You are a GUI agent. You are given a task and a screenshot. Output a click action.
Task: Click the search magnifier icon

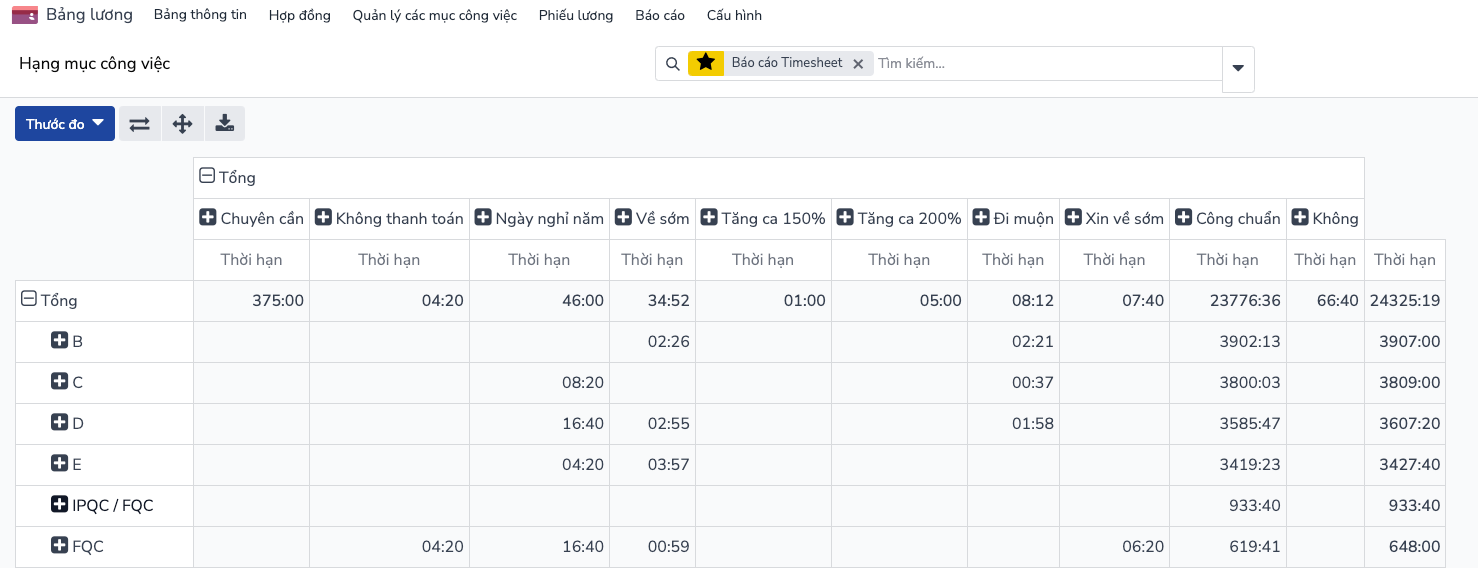coord(672,64)
